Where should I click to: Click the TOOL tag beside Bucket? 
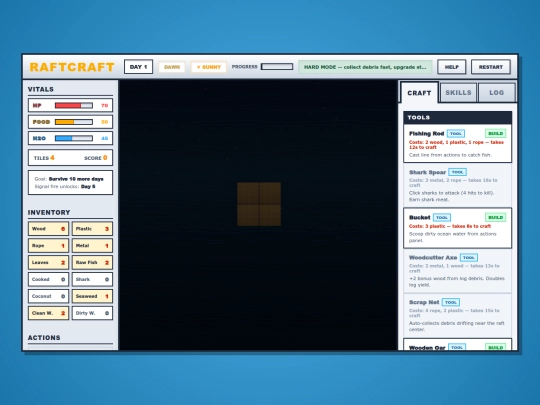click(x=442, y=217)
